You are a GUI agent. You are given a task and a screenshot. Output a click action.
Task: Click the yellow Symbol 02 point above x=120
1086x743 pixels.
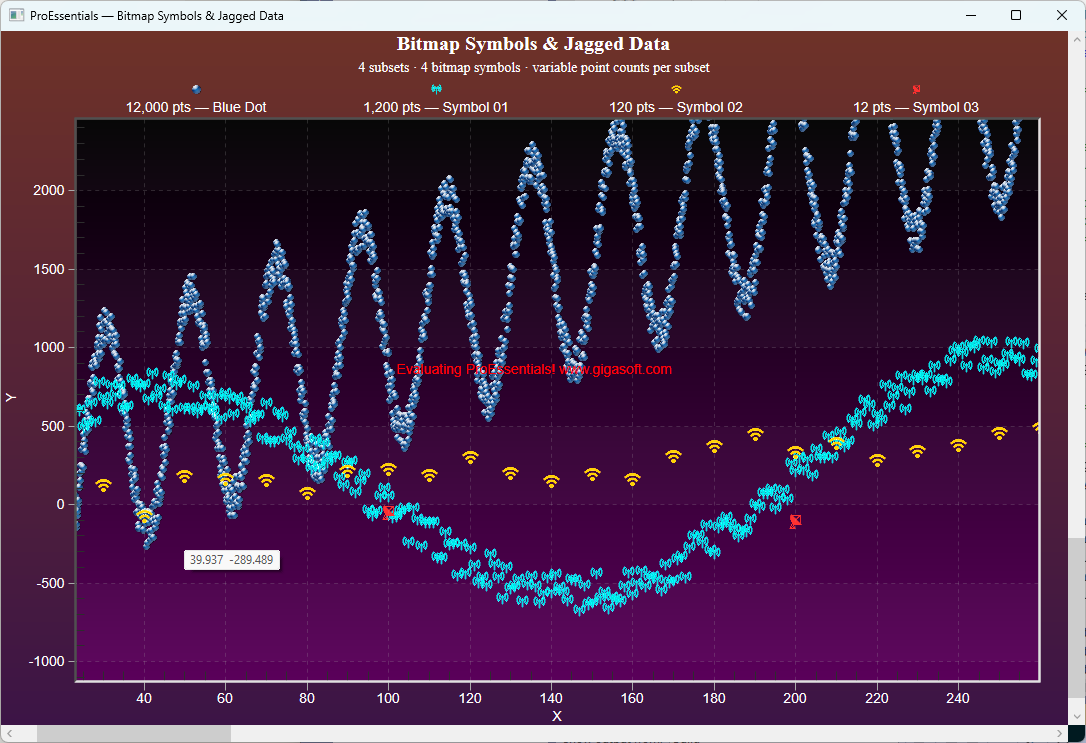point(470,457)
